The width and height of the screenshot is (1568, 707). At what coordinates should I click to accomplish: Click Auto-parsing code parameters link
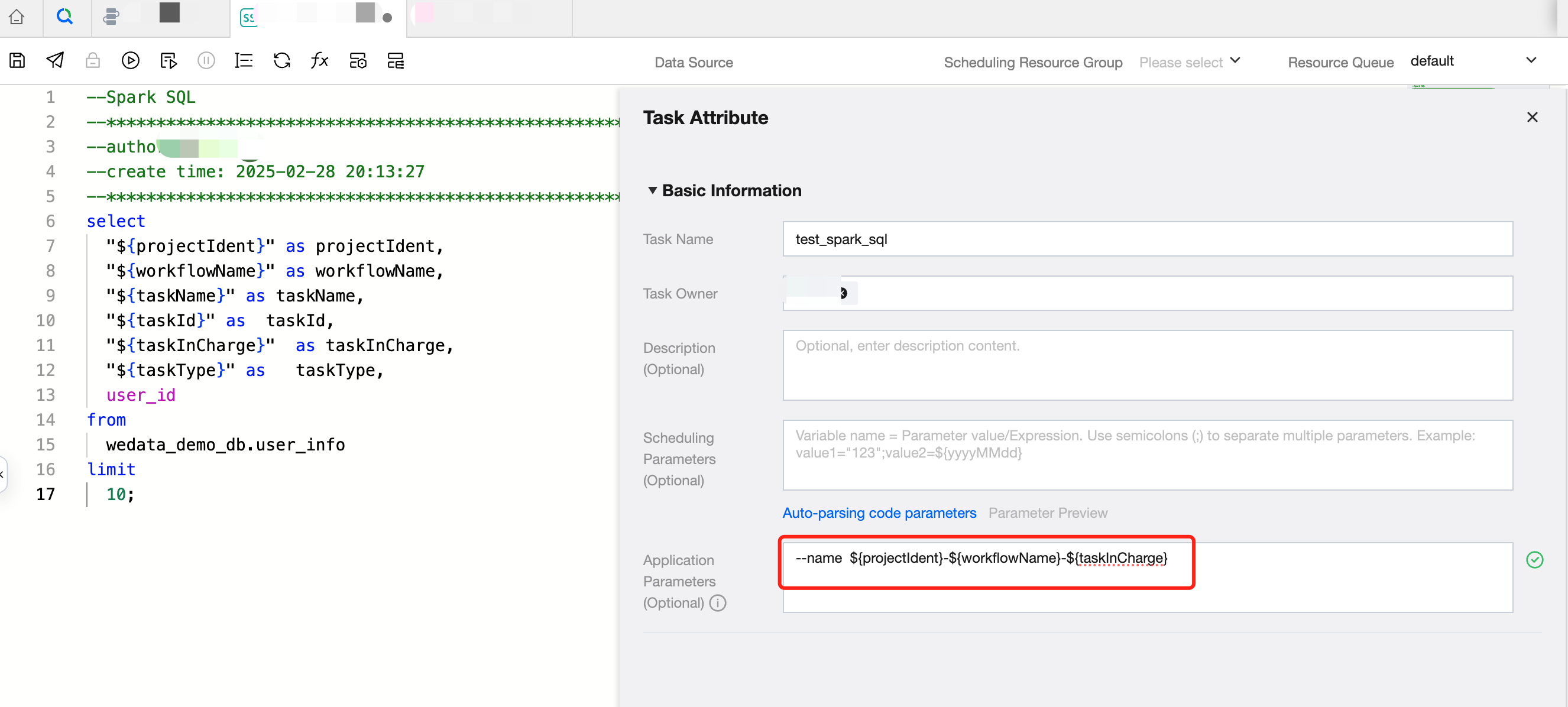click(x=879, y=513)
